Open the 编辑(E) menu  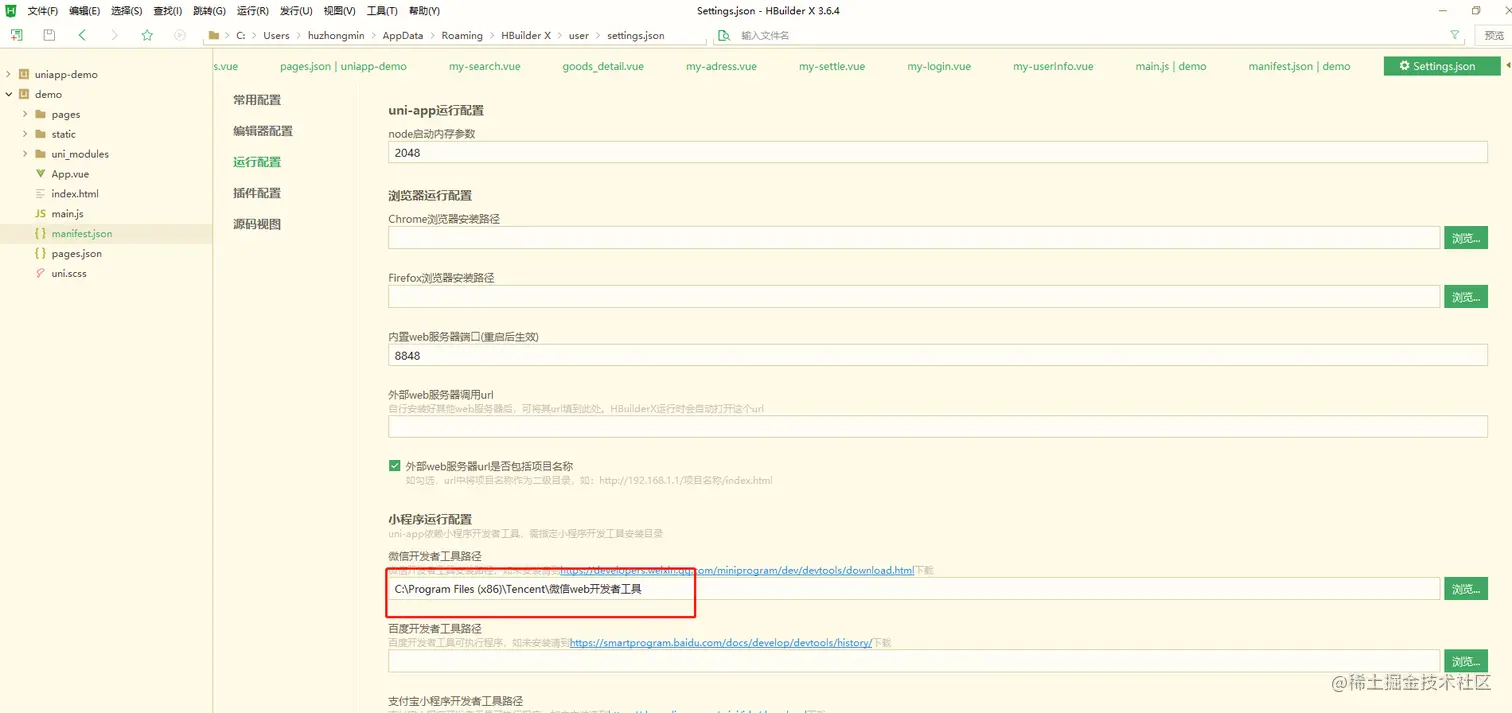[x=84, y=11]
